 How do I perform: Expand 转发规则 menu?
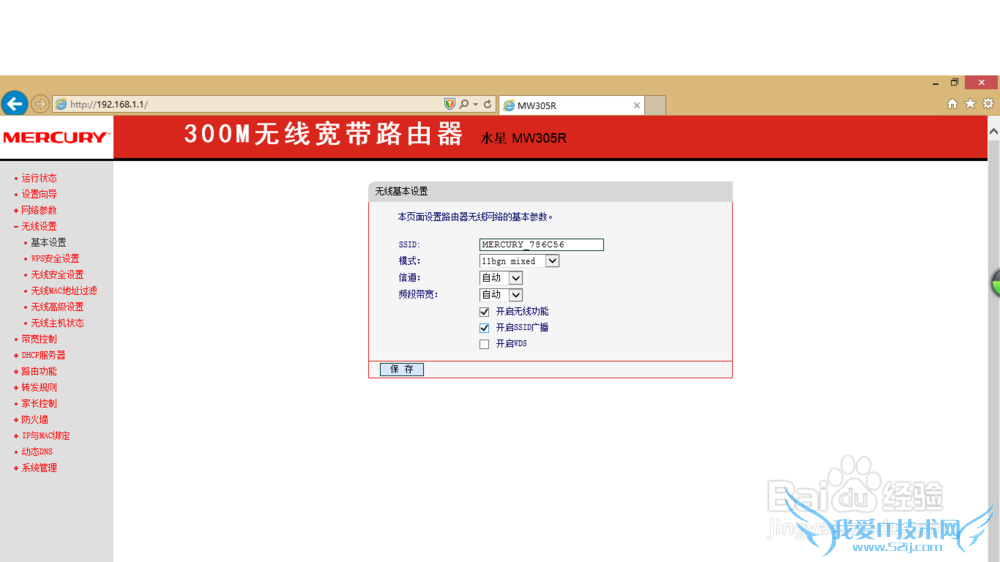coord(39,387)
